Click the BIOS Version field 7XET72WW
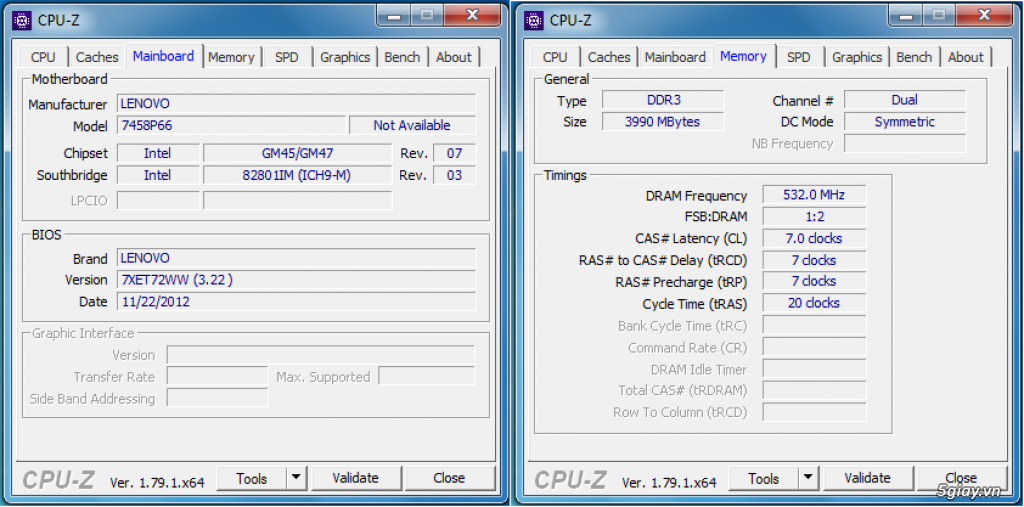This screenshot has height=507, width=1024. tap(296, 280)
